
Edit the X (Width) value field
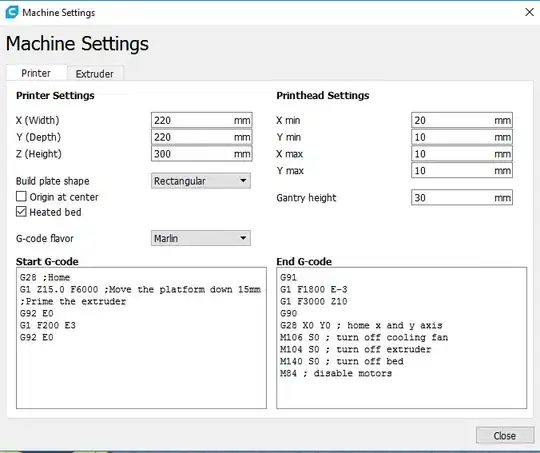pyautogui.click(x=201, y=120)
